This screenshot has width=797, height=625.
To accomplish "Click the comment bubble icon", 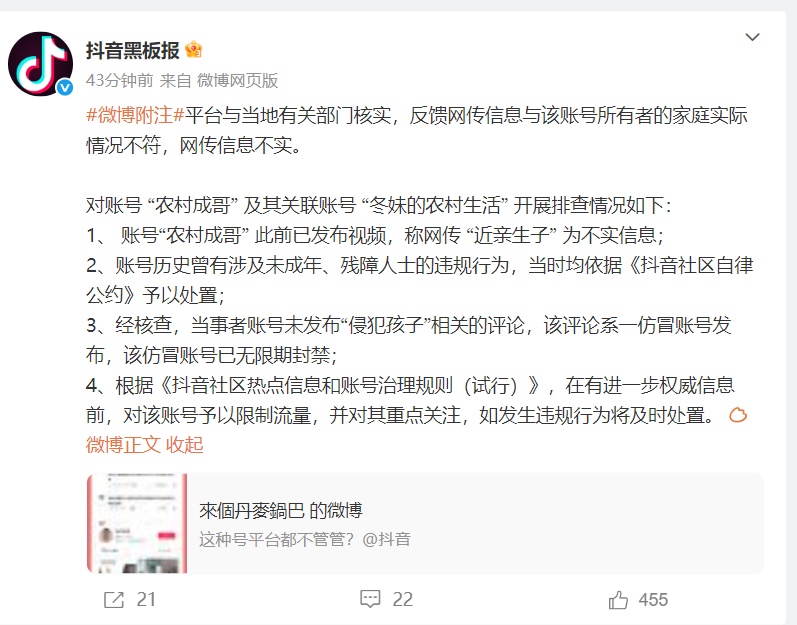I will 370,600.
